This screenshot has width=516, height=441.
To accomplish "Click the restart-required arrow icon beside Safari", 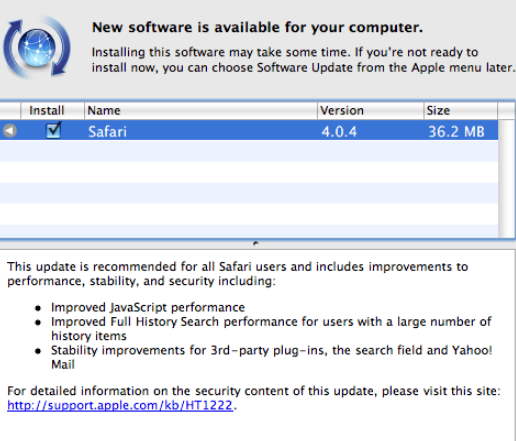I will tap(10, 131).
